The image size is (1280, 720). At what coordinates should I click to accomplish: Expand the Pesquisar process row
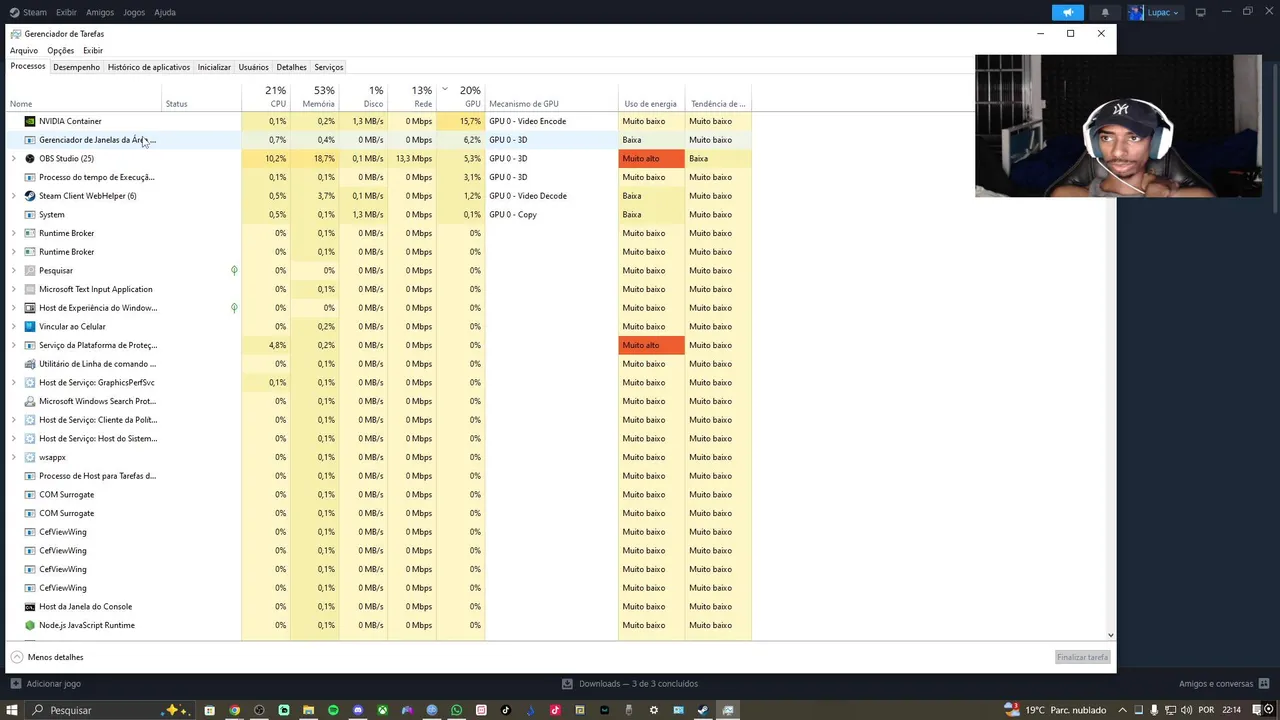click(x=13, y=270)
